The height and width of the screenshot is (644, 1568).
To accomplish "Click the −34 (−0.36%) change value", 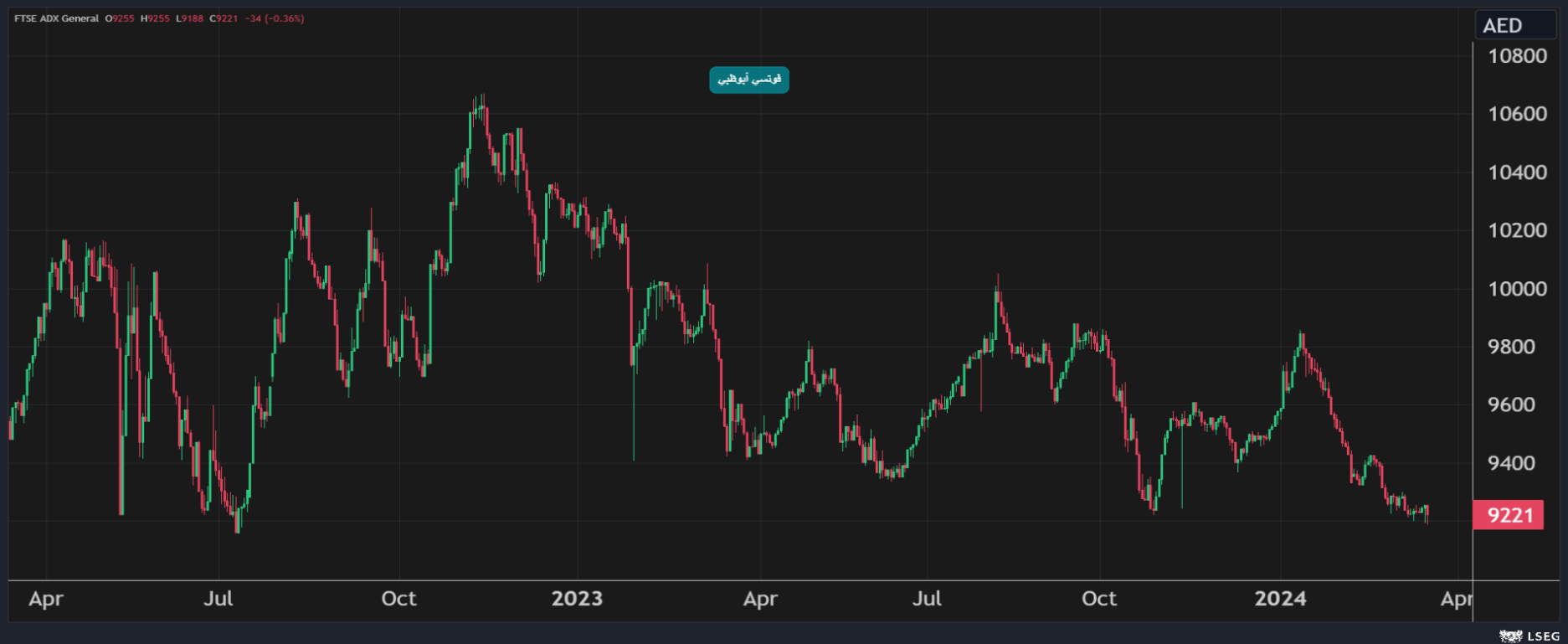I will tap(275, 18).
